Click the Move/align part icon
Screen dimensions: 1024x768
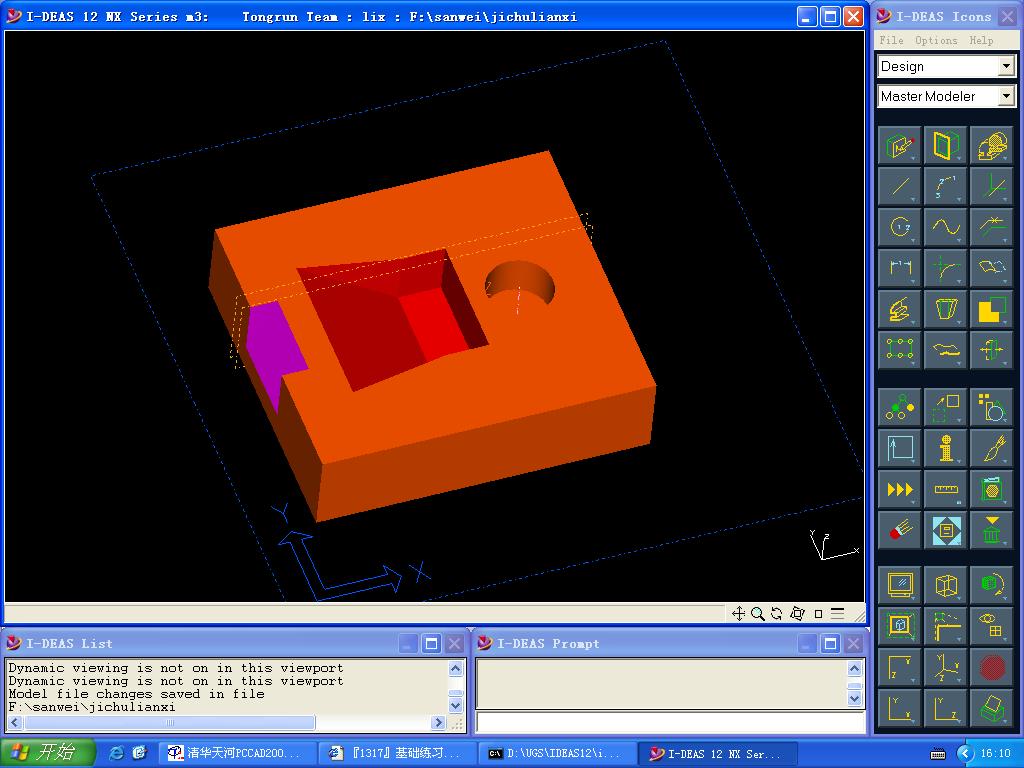pyautogui.click(x=991, y=349)
